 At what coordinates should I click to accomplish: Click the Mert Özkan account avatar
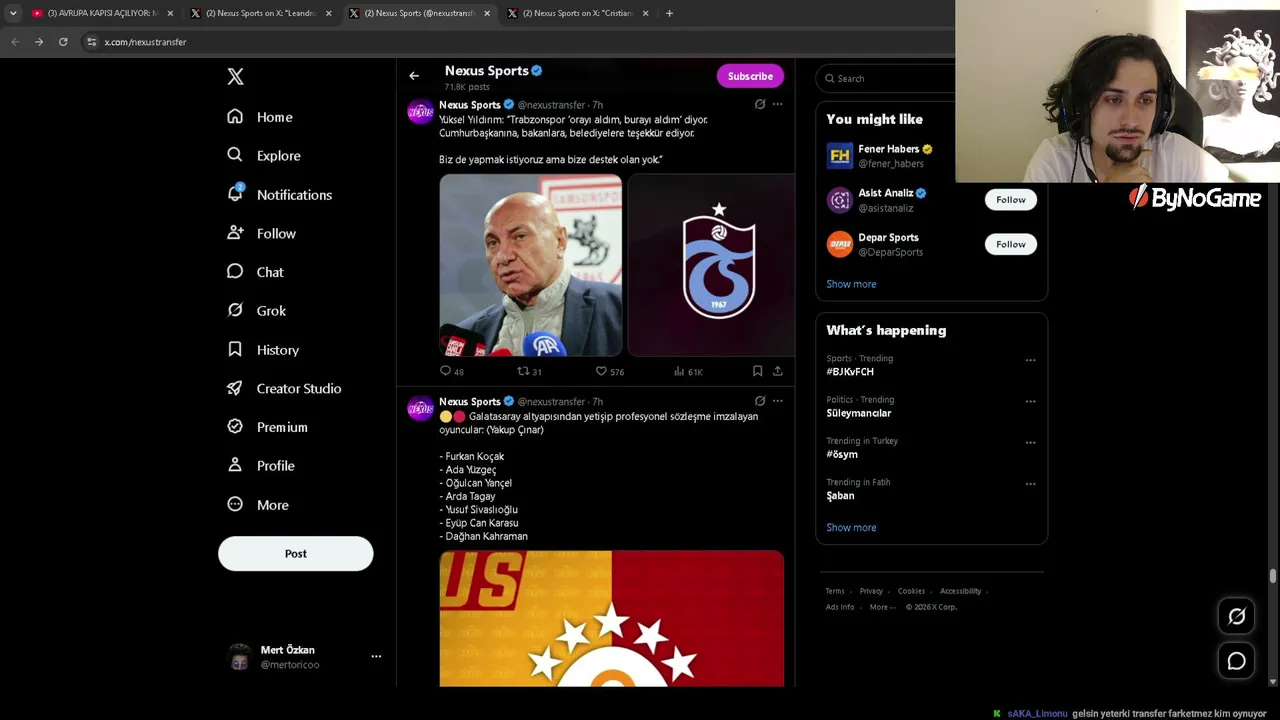[239, 657]
